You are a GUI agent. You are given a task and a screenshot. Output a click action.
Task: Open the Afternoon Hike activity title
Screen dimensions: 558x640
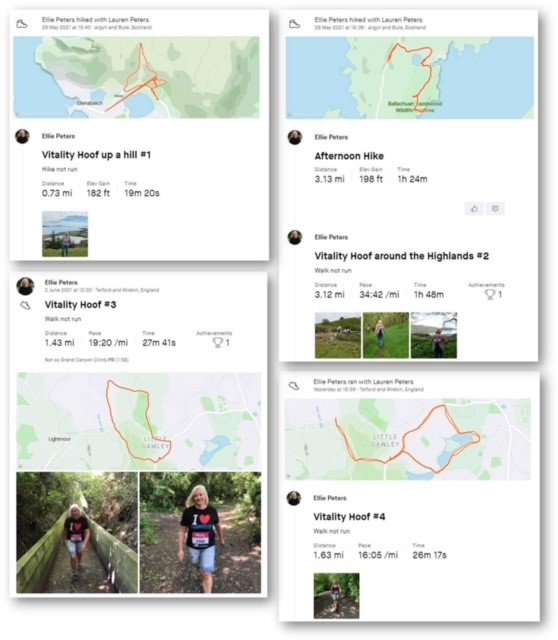click(349, 156)
